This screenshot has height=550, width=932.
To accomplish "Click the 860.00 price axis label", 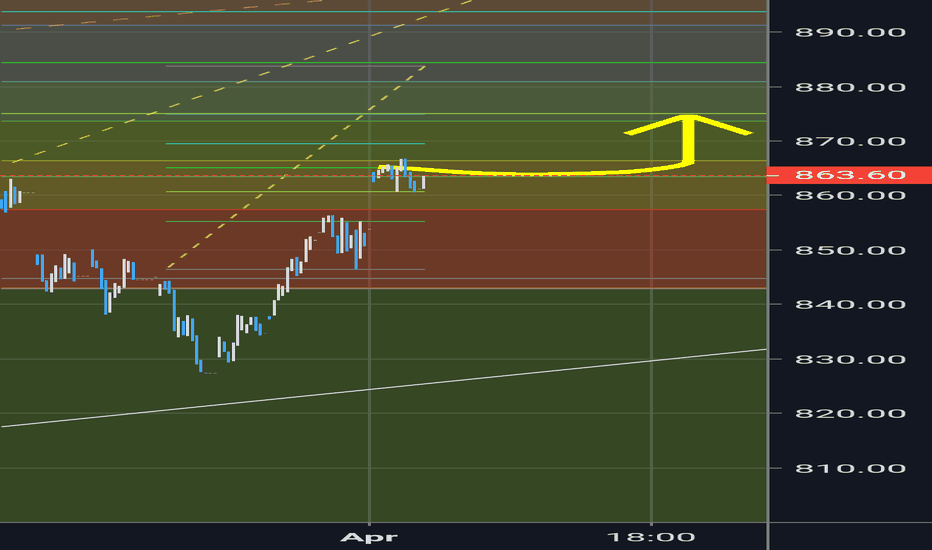I will point(850,196).
